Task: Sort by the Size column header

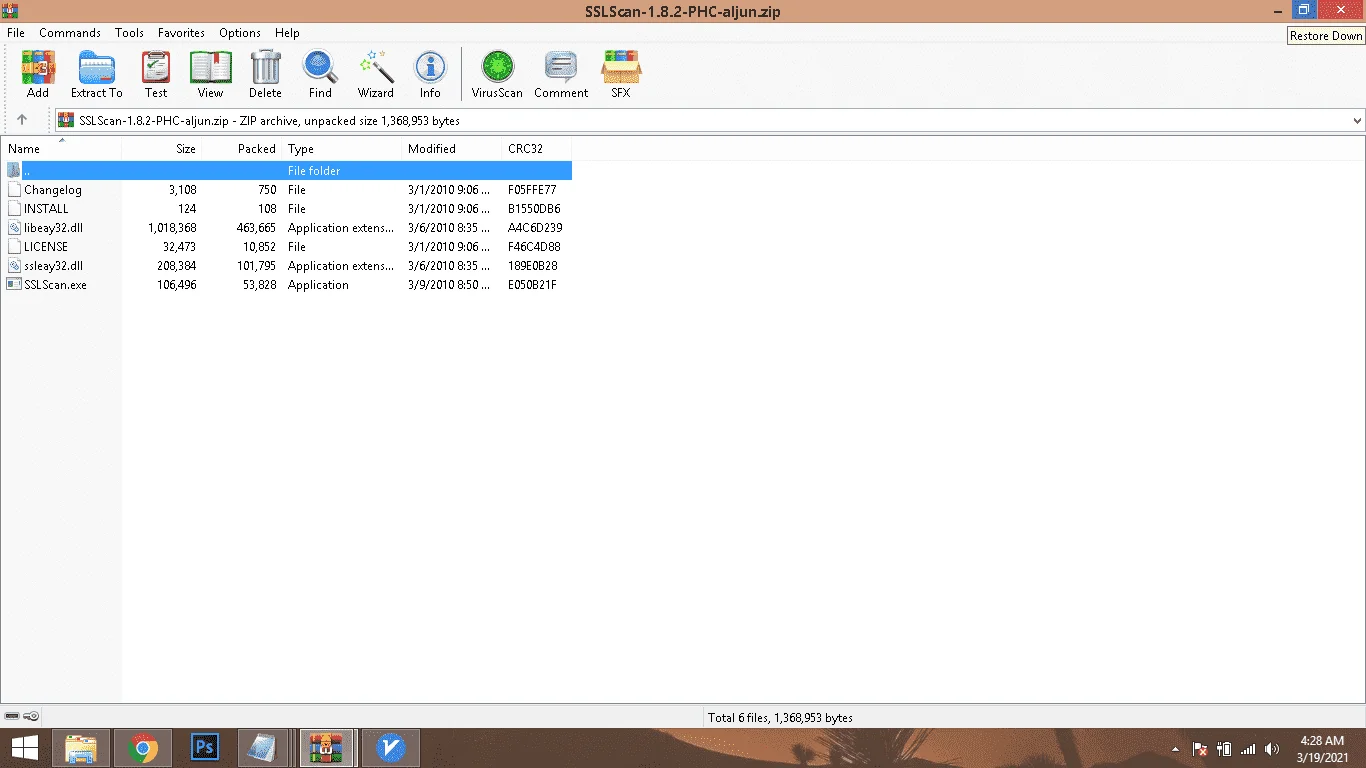Action: click(x=161, y=149)
